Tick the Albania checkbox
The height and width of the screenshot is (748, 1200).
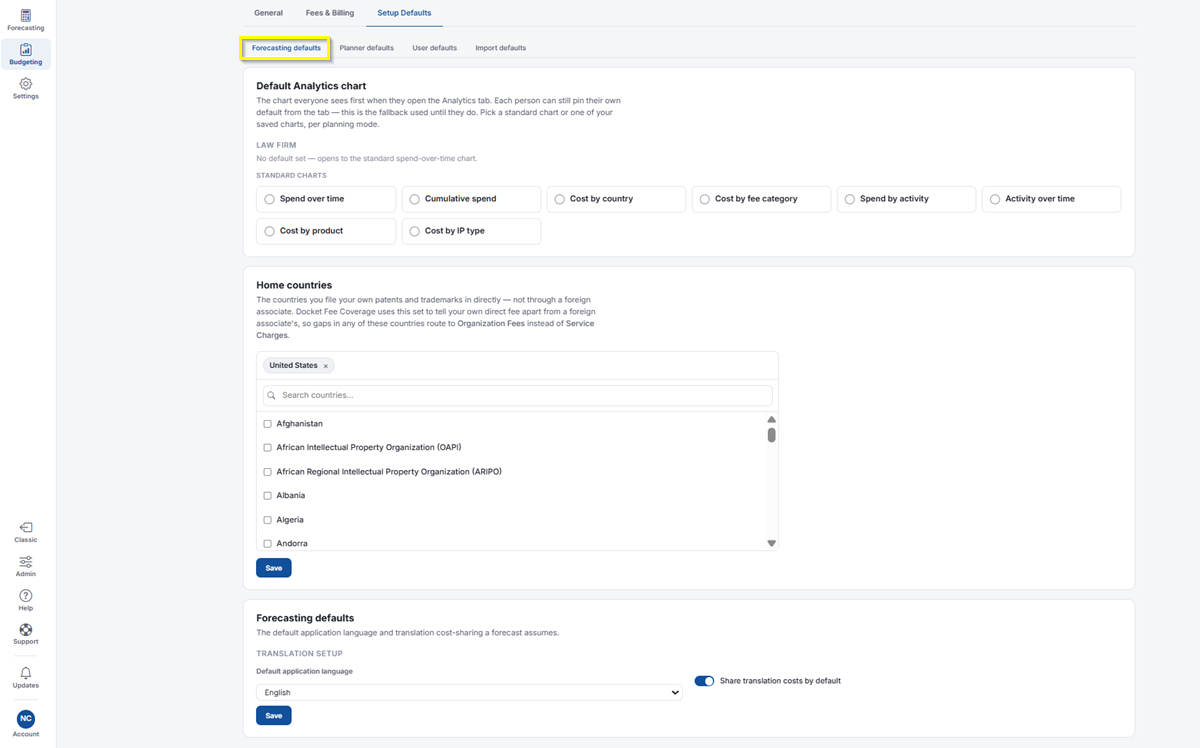(267, 496)
